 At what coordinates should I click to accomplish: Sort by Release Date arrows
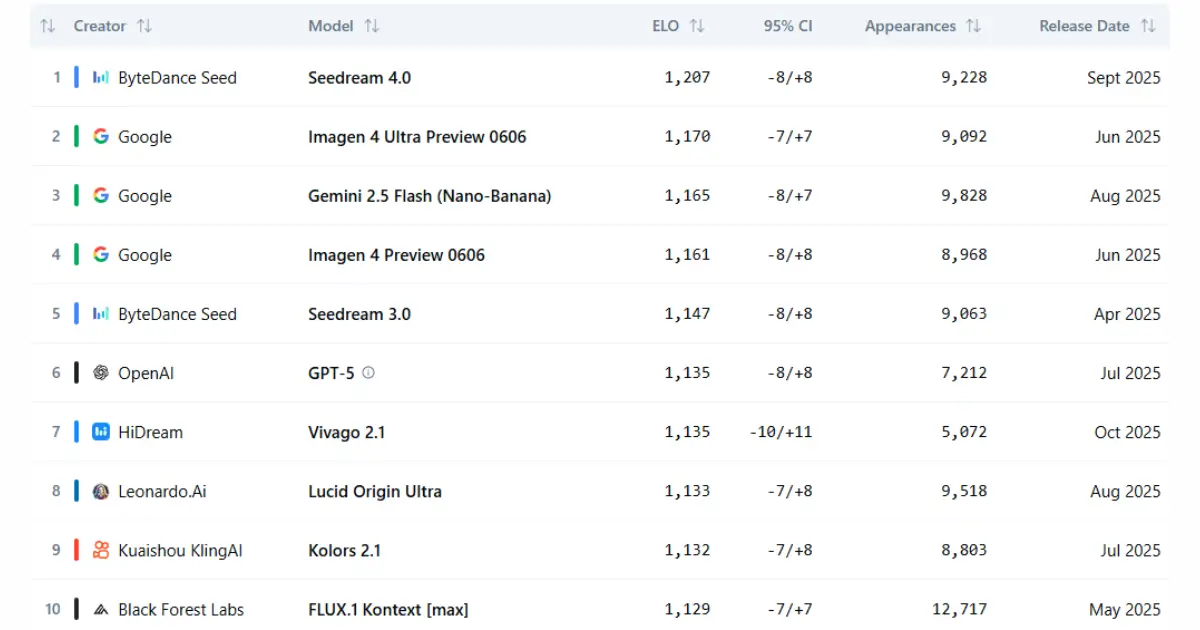click(1148, 26)
